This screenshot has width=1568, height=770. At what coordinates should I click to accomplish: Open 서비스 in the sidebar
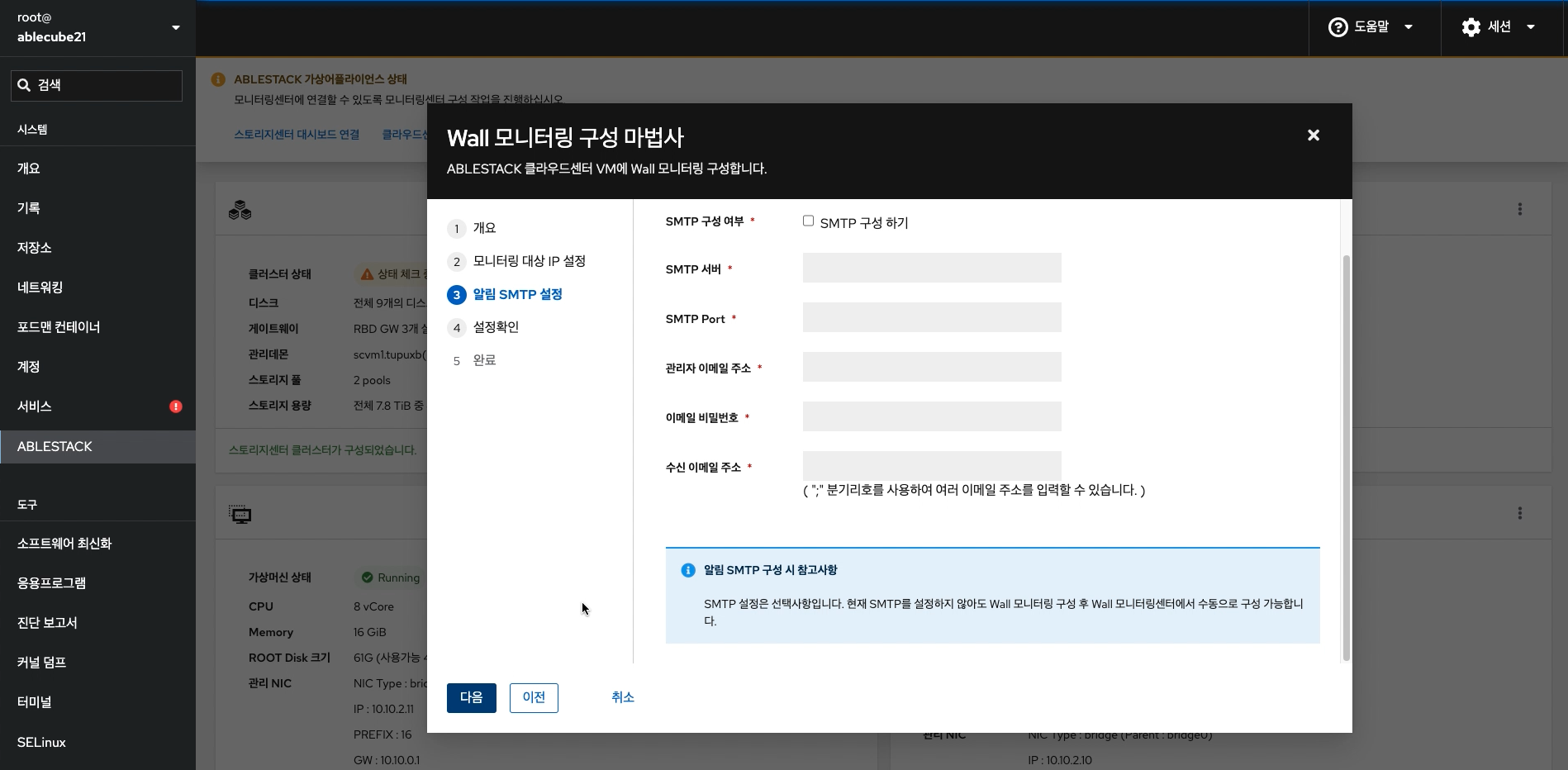point(97,406)
